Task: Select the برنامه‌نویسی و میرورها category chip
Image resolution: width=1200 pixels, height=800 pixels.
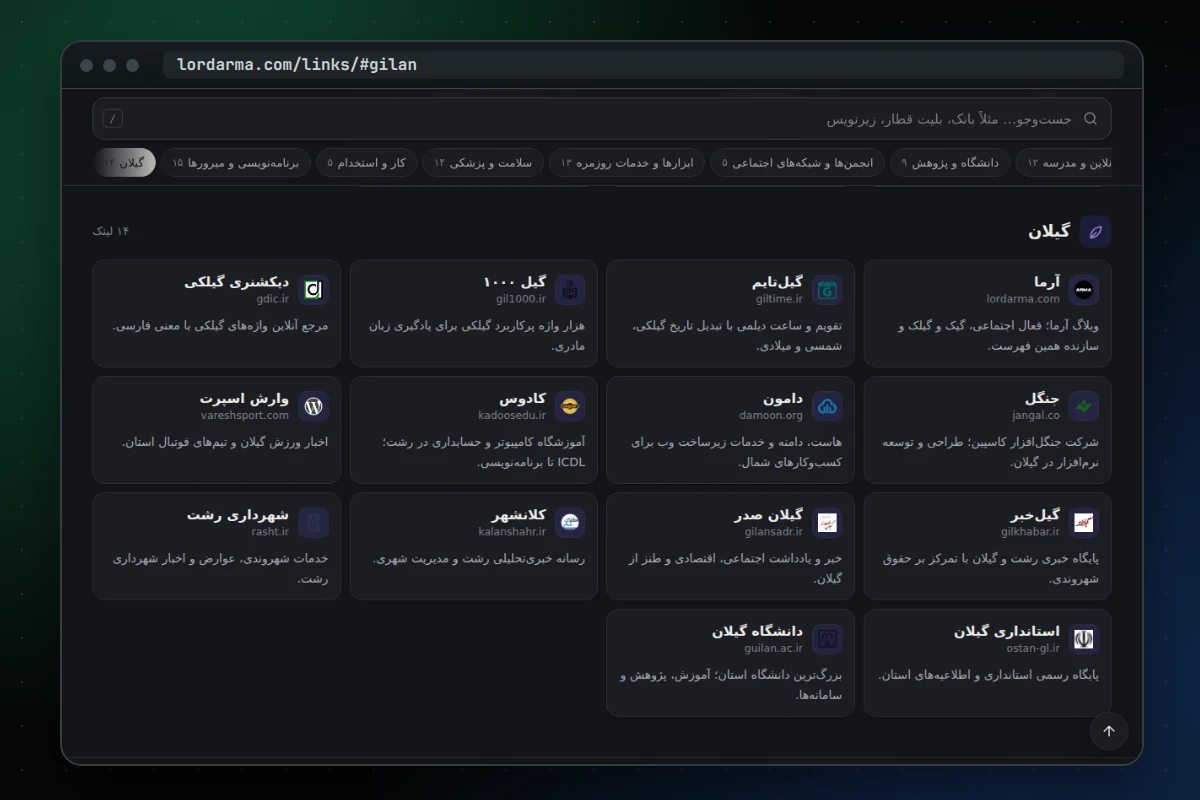Action: tap(236, 163)
